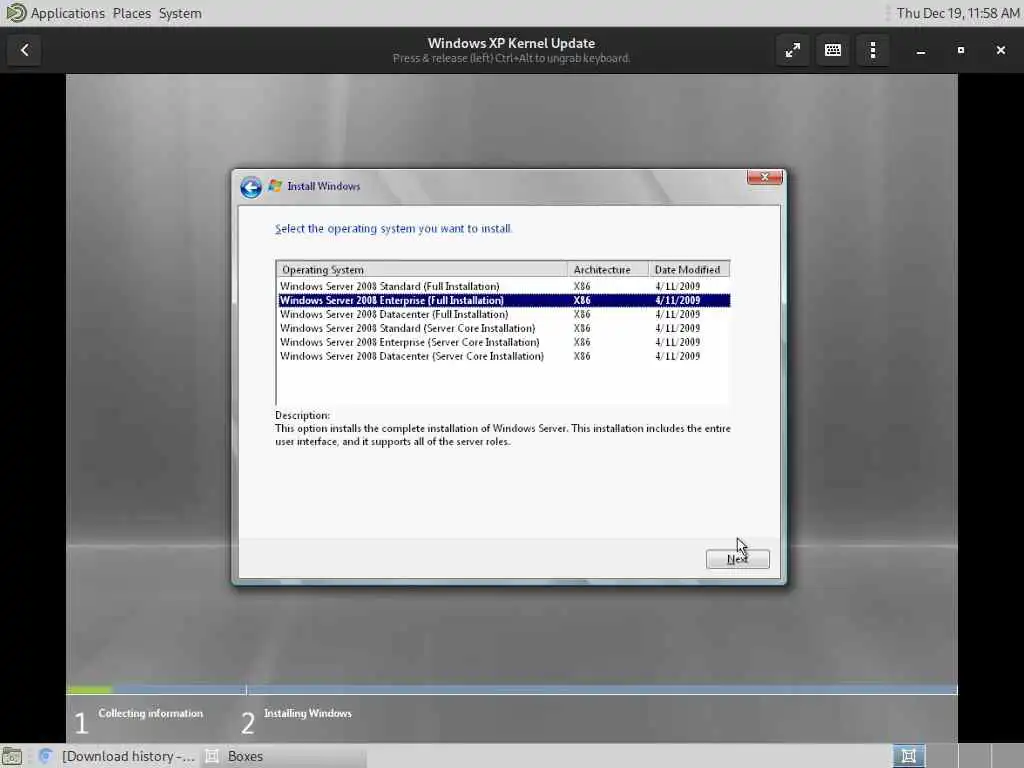Close the Boxes window

(1000, 50)
